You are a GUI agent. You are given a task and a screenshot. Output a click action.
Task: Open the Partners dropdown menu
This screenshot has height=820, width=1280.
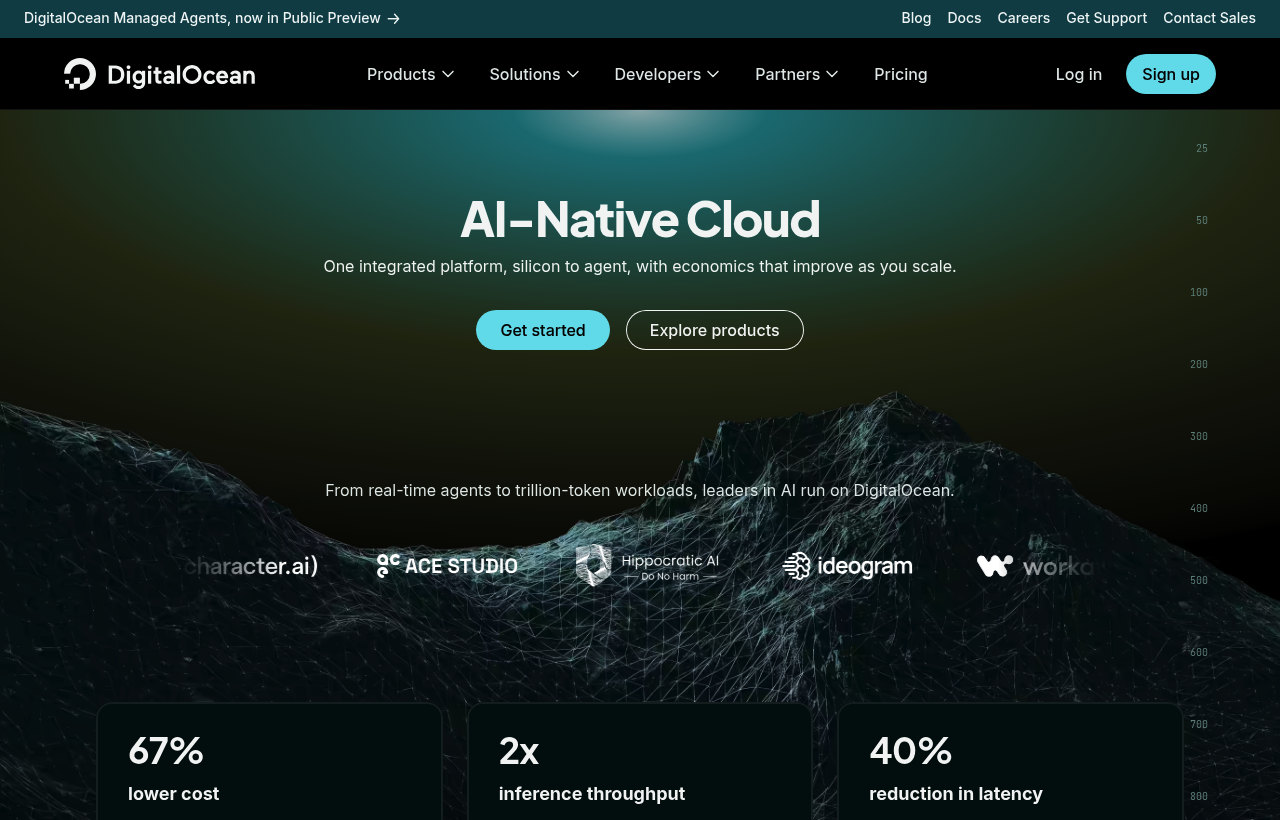pos(797,74)
